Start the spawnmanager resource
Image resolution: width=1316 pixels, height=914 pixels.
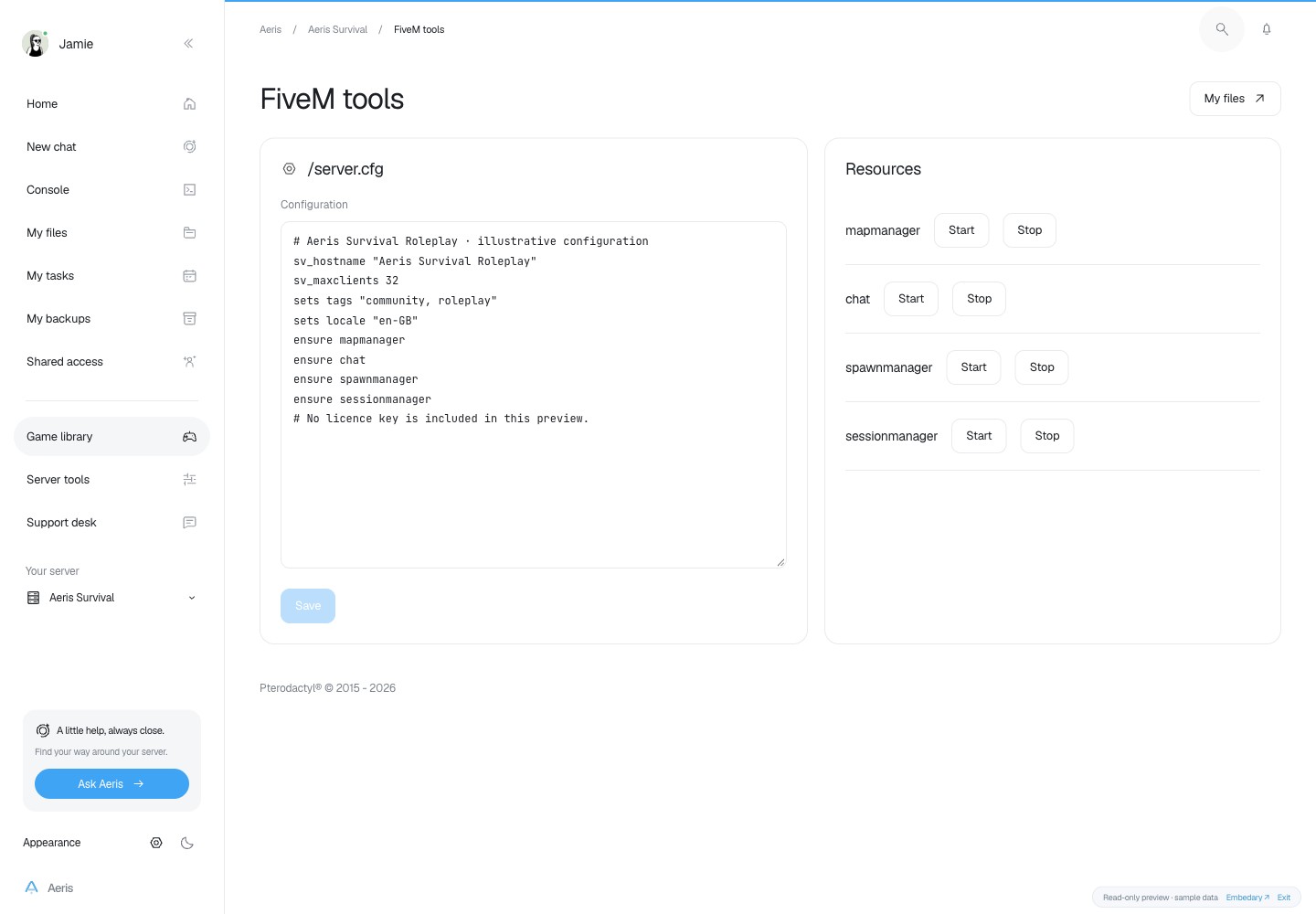coord(973,367)
